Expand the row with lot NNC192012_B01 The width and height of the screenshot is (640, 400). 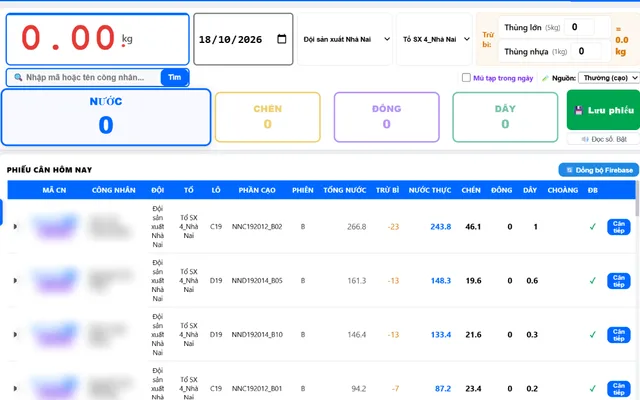(15, 389)
